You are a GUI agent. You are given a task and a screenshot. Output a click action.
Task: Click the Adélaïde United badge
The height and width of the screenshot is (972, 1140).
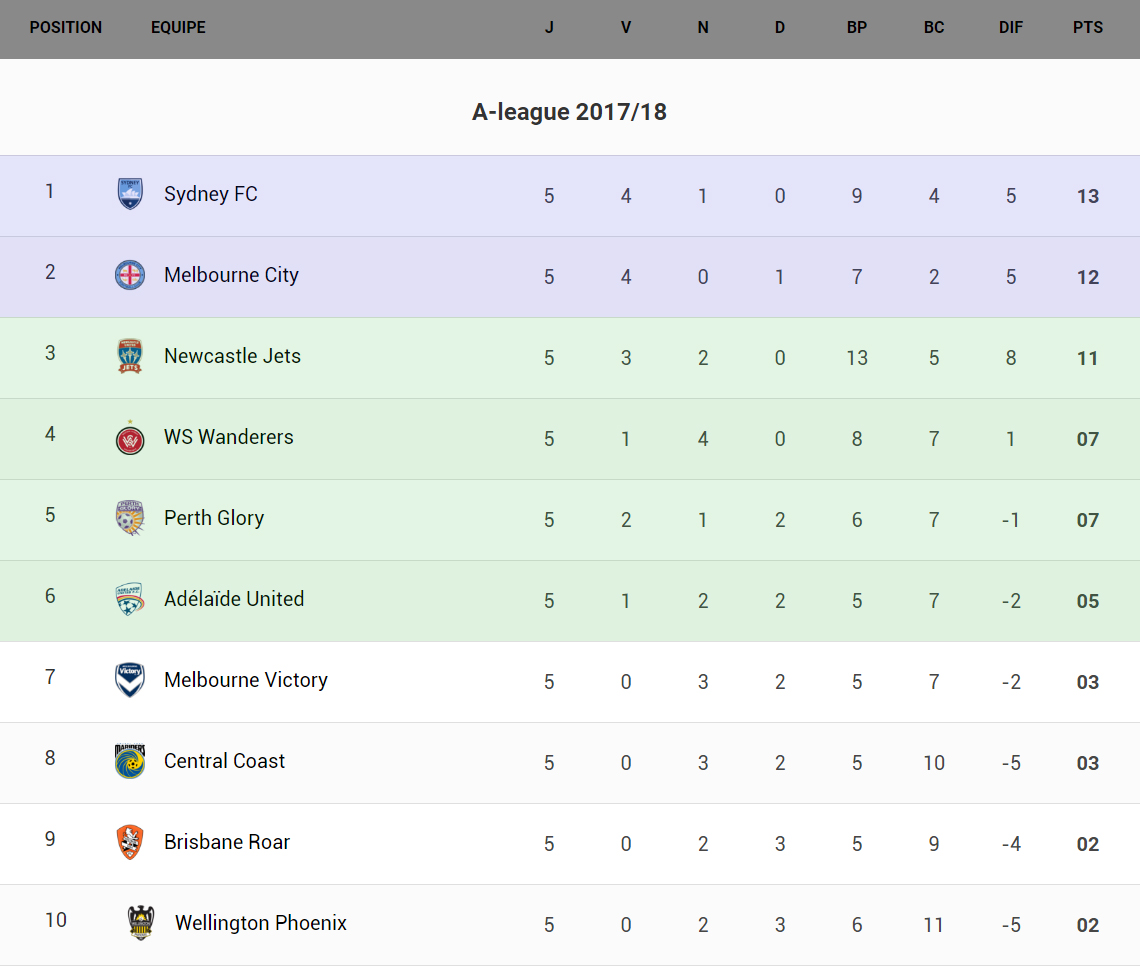point(130,599)
